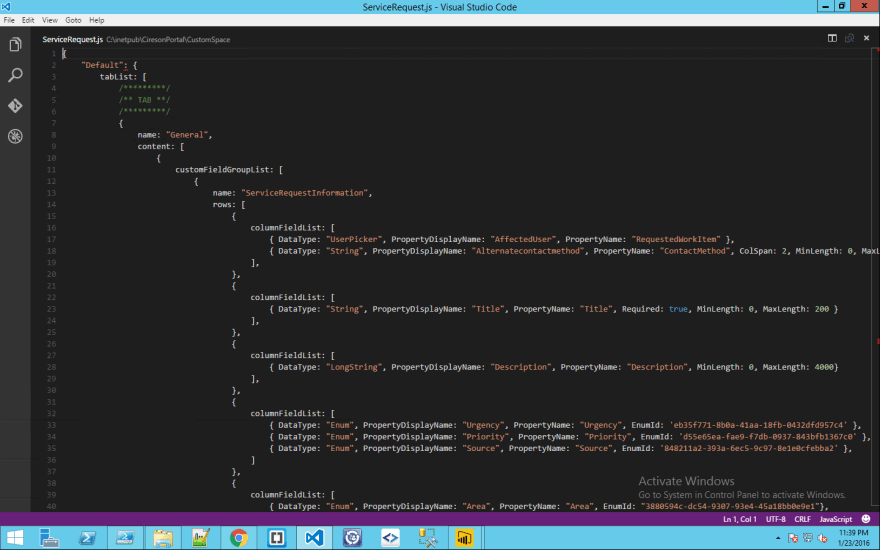Select the ServiceRequest.js editor title
Screen dimensions: 880x550
click(72, 39)
